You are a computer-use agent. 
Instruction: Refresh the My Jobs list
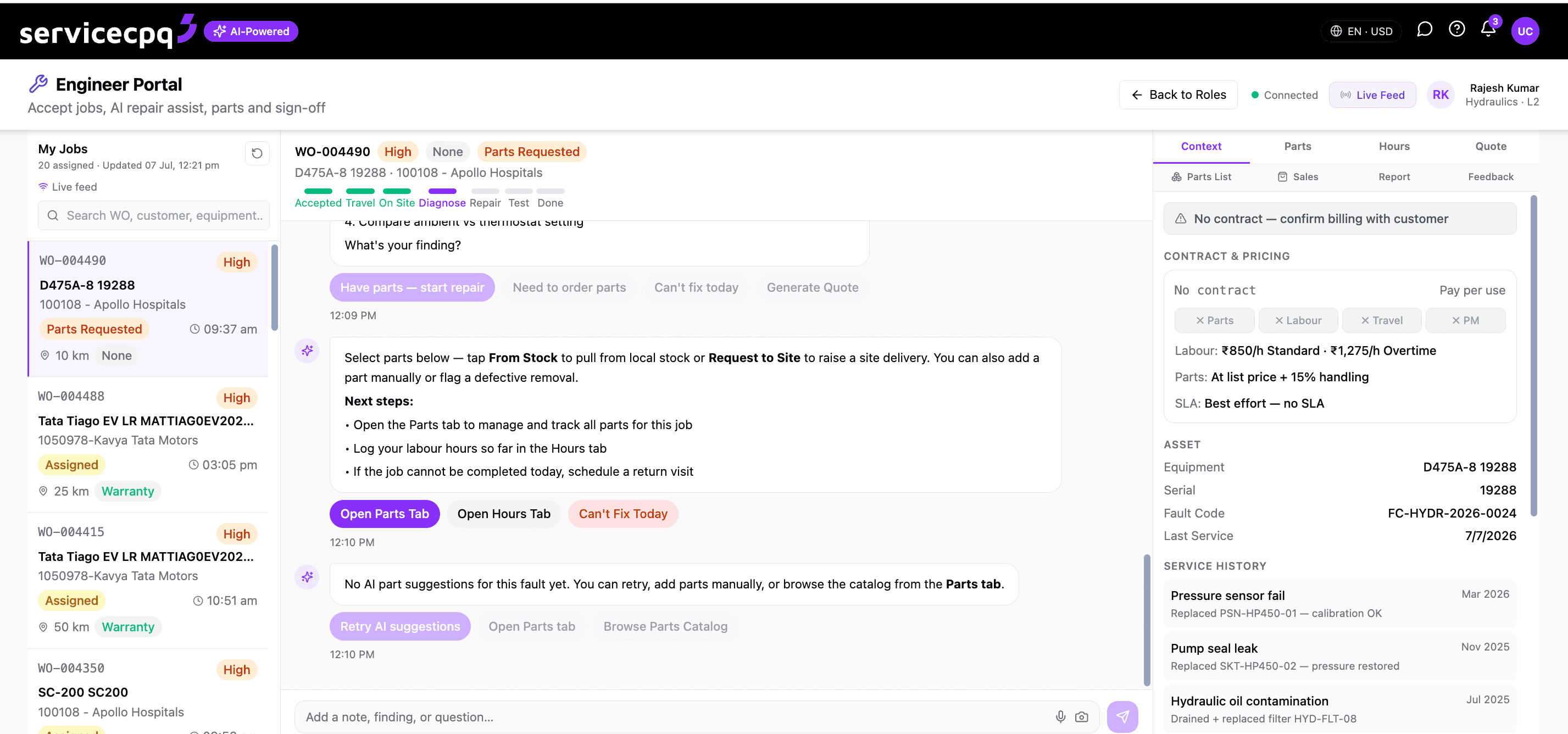pos(257,153)
